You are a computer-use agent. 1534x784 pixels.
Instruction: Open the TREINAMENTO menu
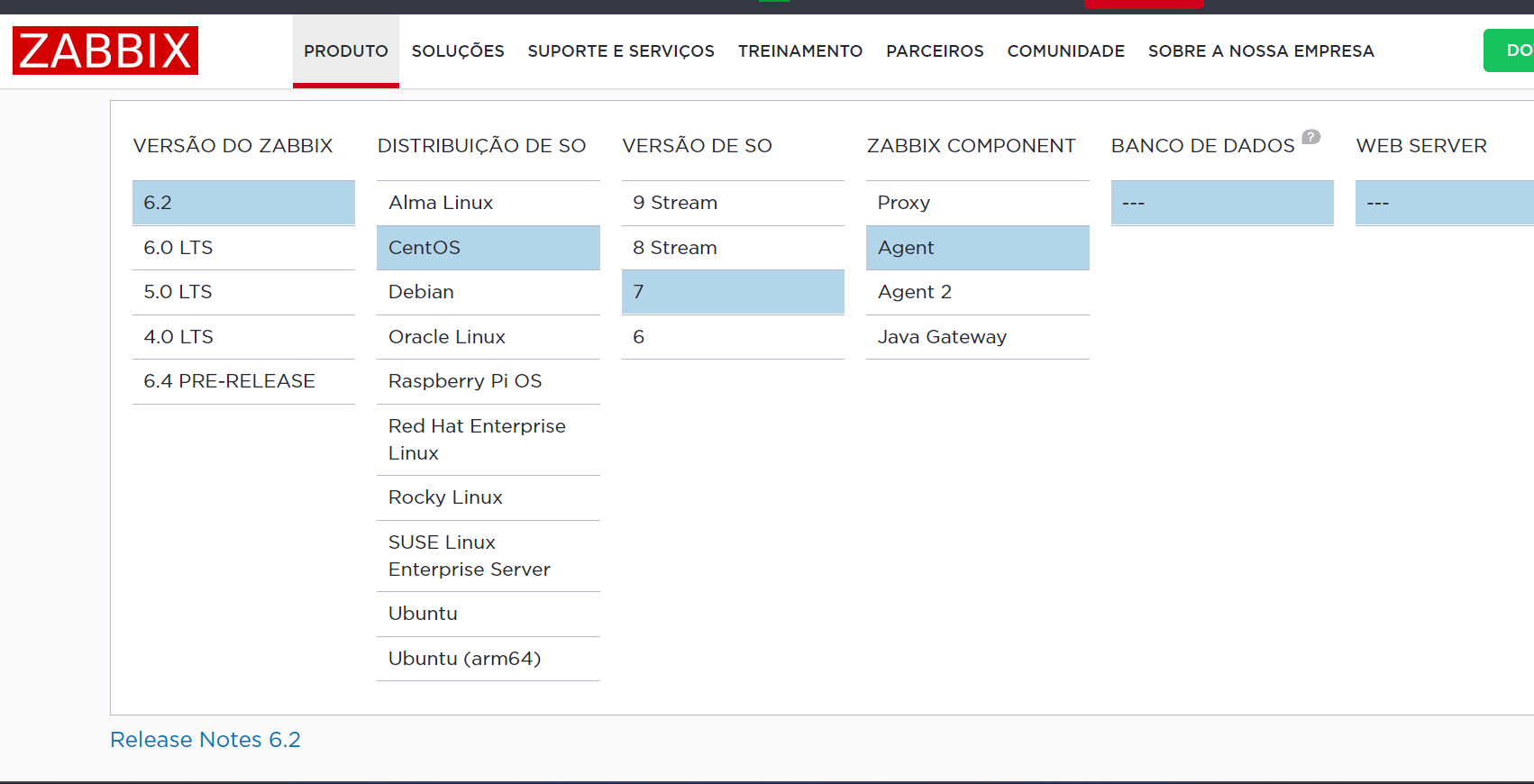coord(800,51)
